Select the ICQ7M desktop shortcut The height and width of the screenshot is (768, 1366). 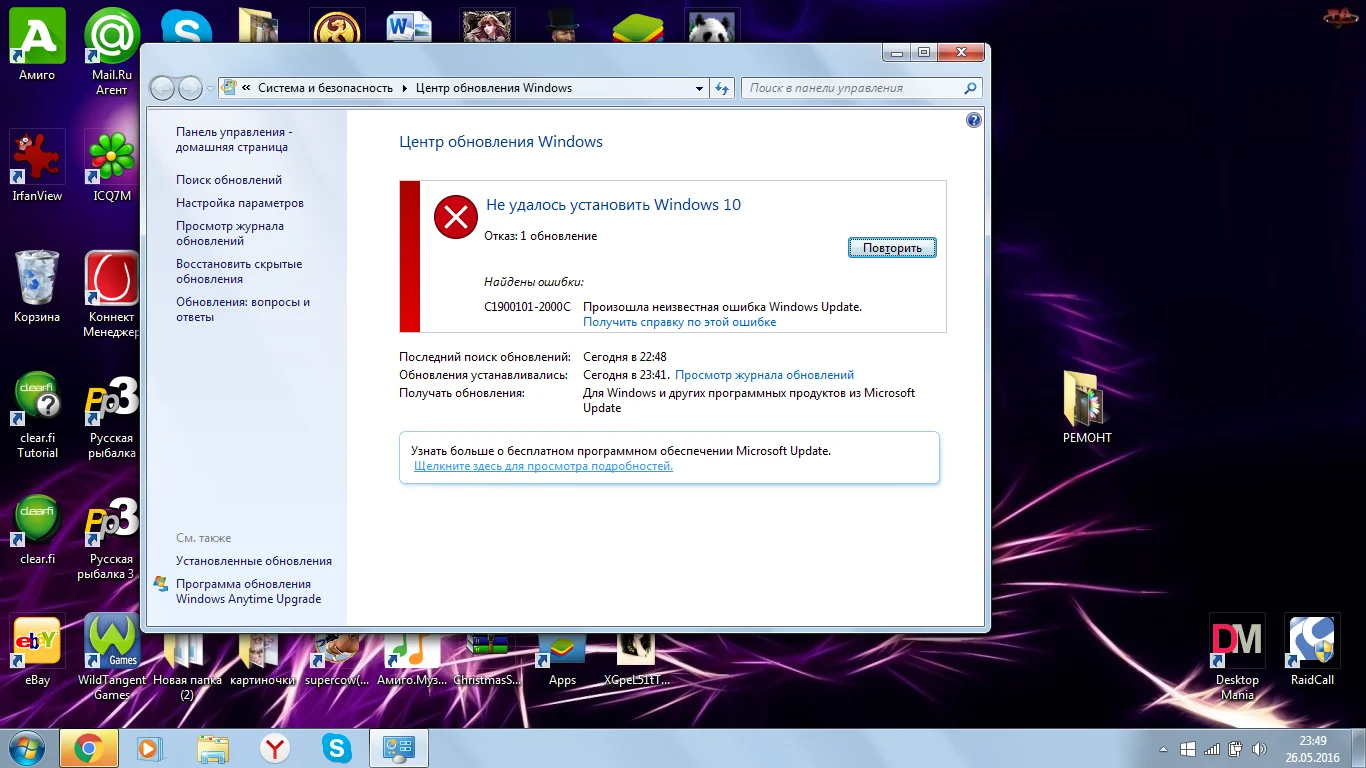112,166
